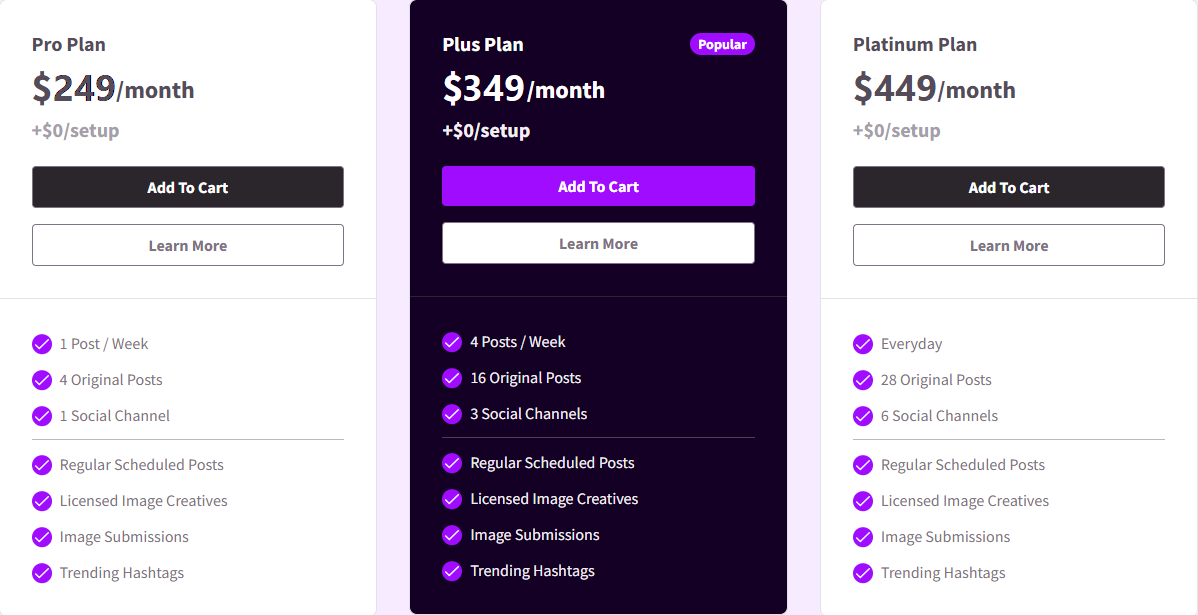The width and height of the screenshot is (1198, 615).
Task: Click checkmark icon beside 3 Social Channels
Action: click(452, 413)
